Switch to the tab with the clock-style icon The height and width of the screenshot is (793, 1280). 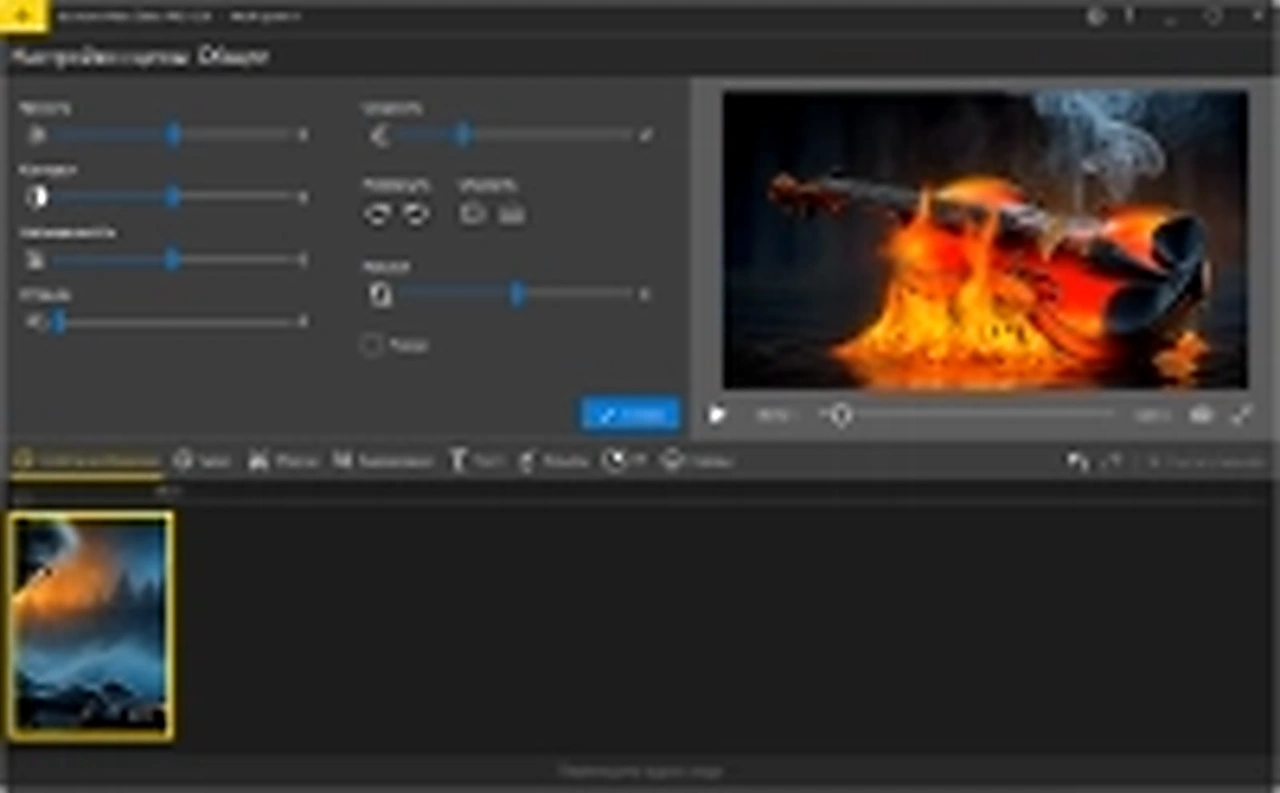click(624, 461)
